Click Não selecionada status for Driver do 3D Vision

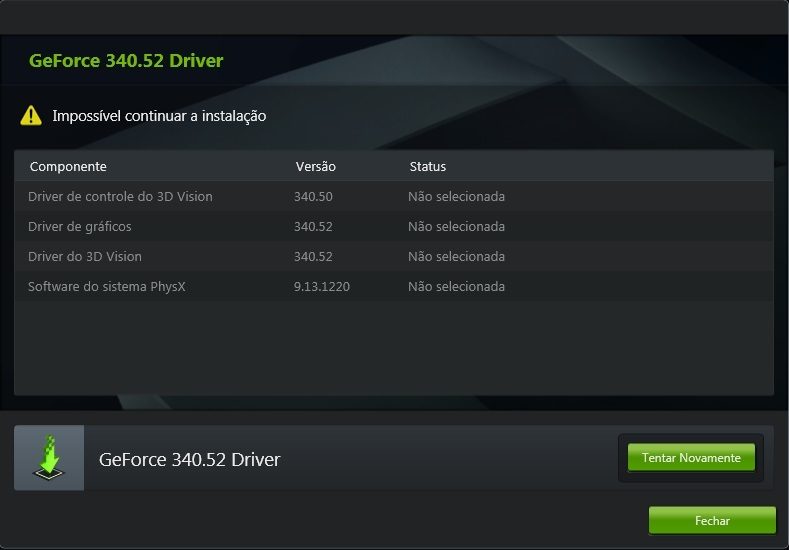click(x=456, y=256)
